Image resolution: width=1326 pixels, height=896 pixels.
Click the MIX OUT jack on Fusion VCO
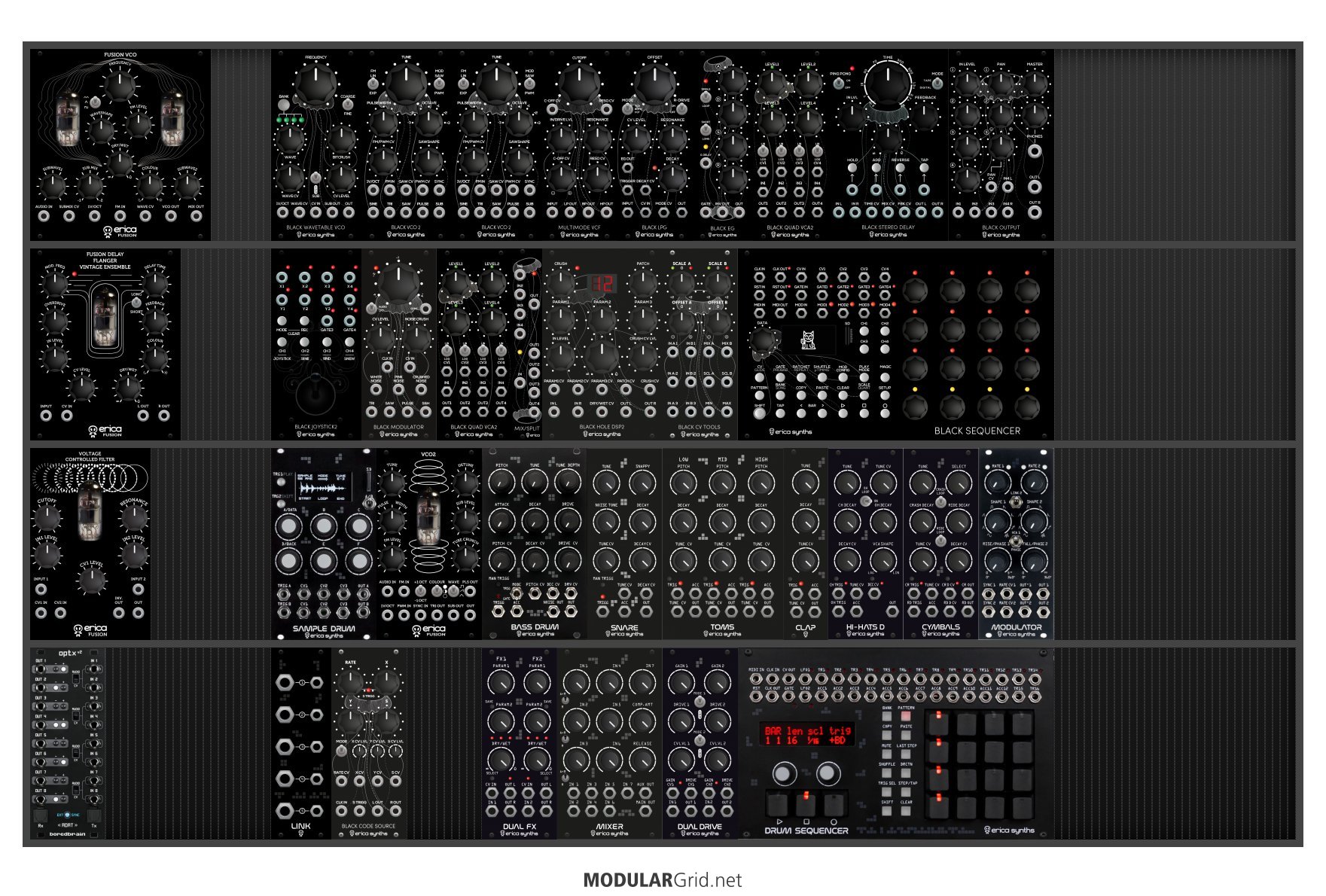coord(196,216)
